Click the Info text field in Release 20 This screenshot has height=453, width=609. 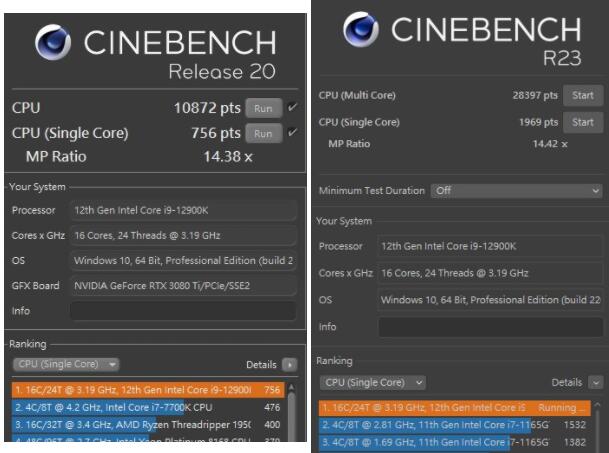coord(183,311)
